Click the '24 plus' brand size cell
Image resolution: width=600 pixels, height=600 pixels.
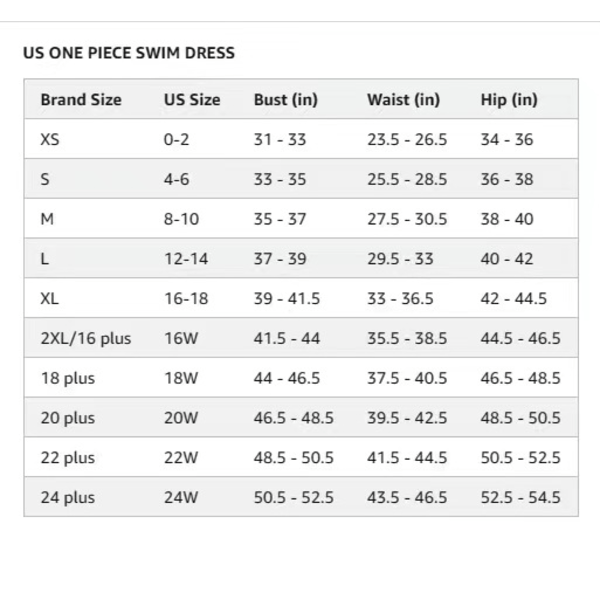[68, 497]
